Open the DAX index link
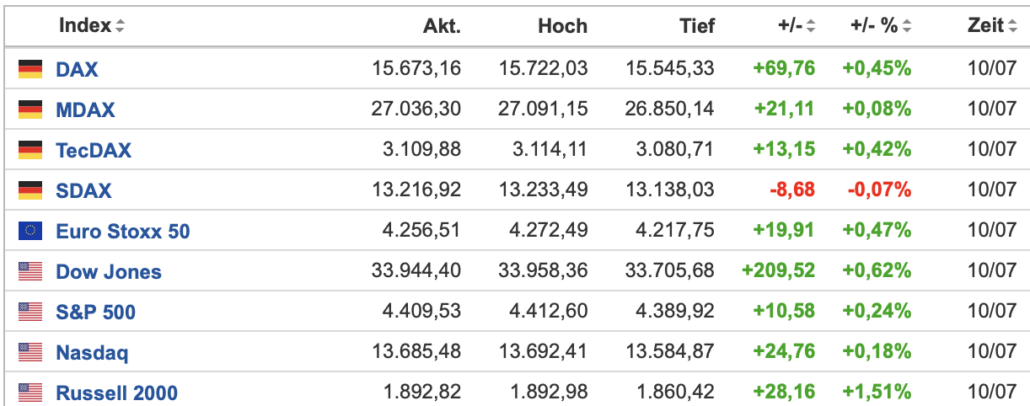The image size is (1030, 406). 77,69
